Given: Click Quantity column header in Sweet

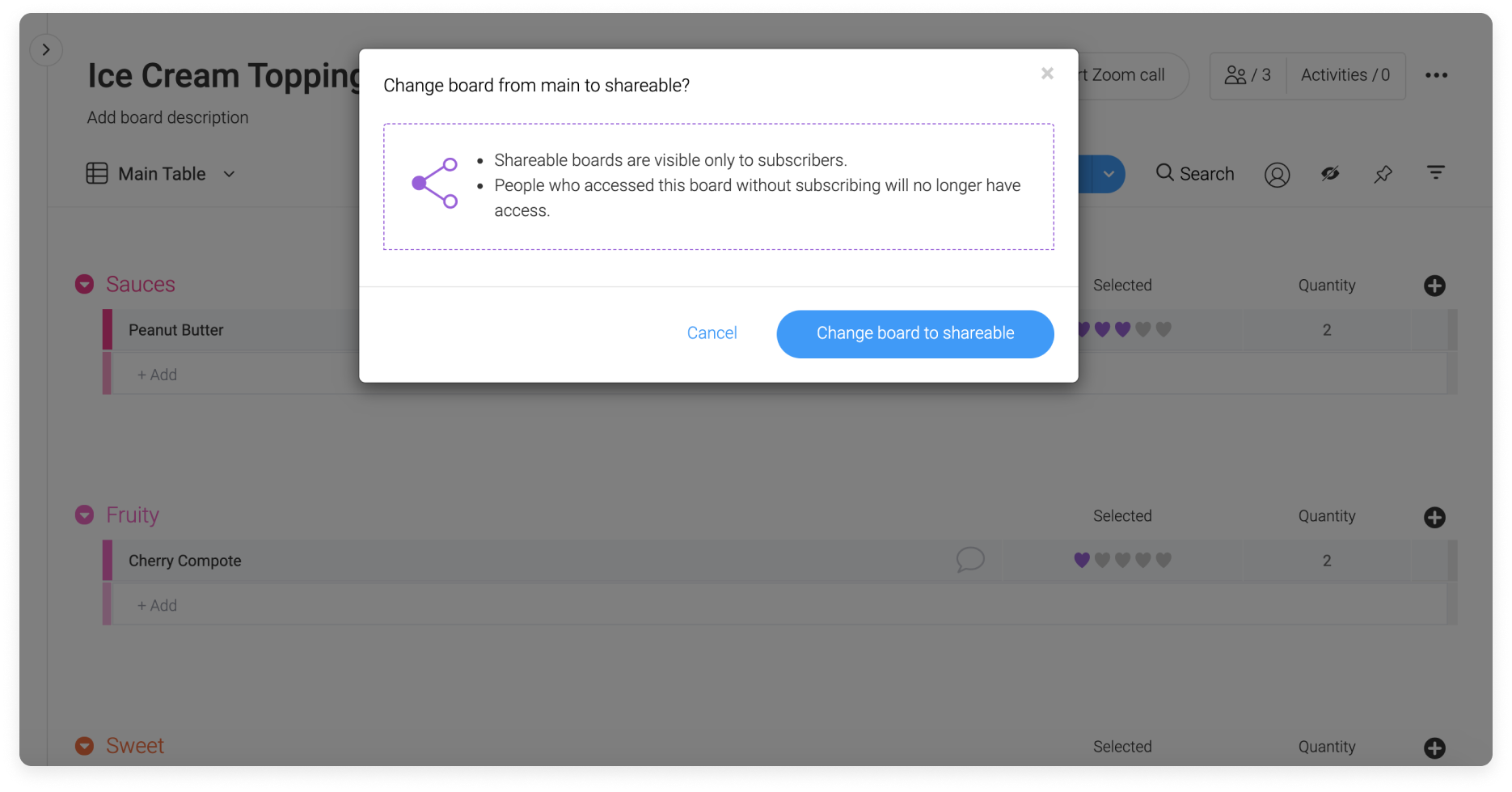Looking at the screenshot, I should (1327, 747).
